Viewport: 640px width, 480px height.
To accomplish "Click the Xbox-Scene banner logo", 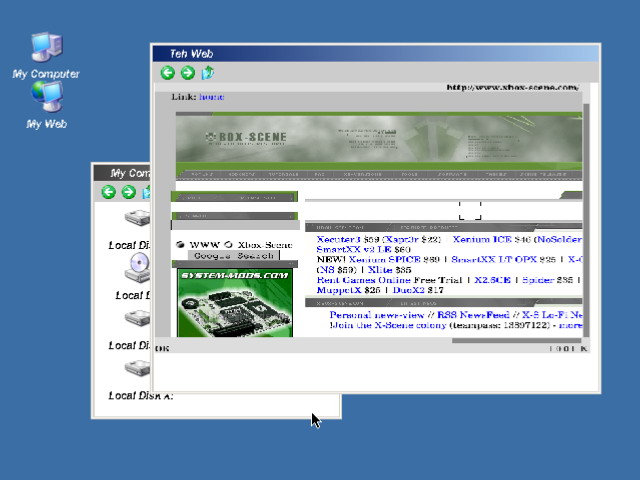I will [246, 138].
